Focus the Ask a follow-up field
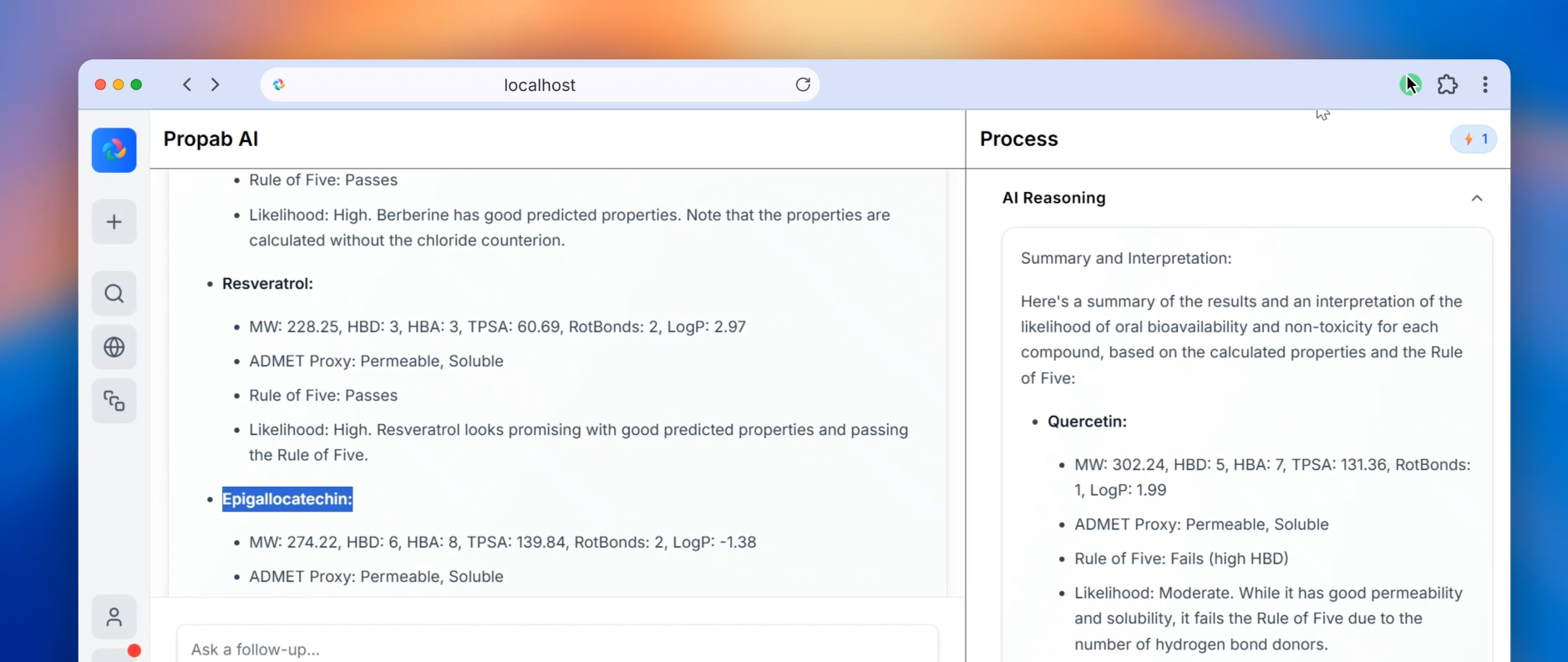Screen dimensions: 1568x662 pos(556,649)
